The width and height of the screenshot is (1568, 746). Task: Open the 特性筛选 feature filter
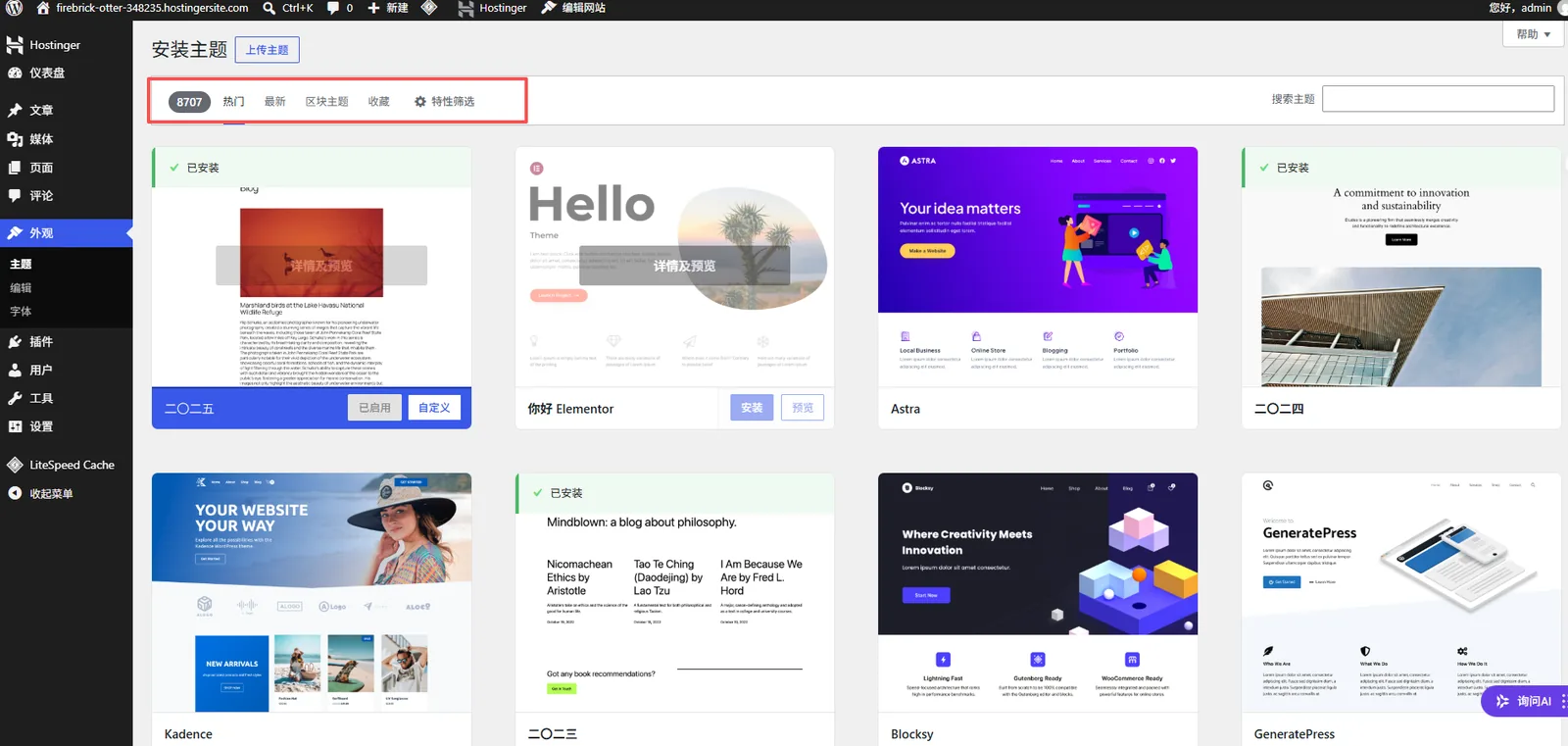pos(445,102)
